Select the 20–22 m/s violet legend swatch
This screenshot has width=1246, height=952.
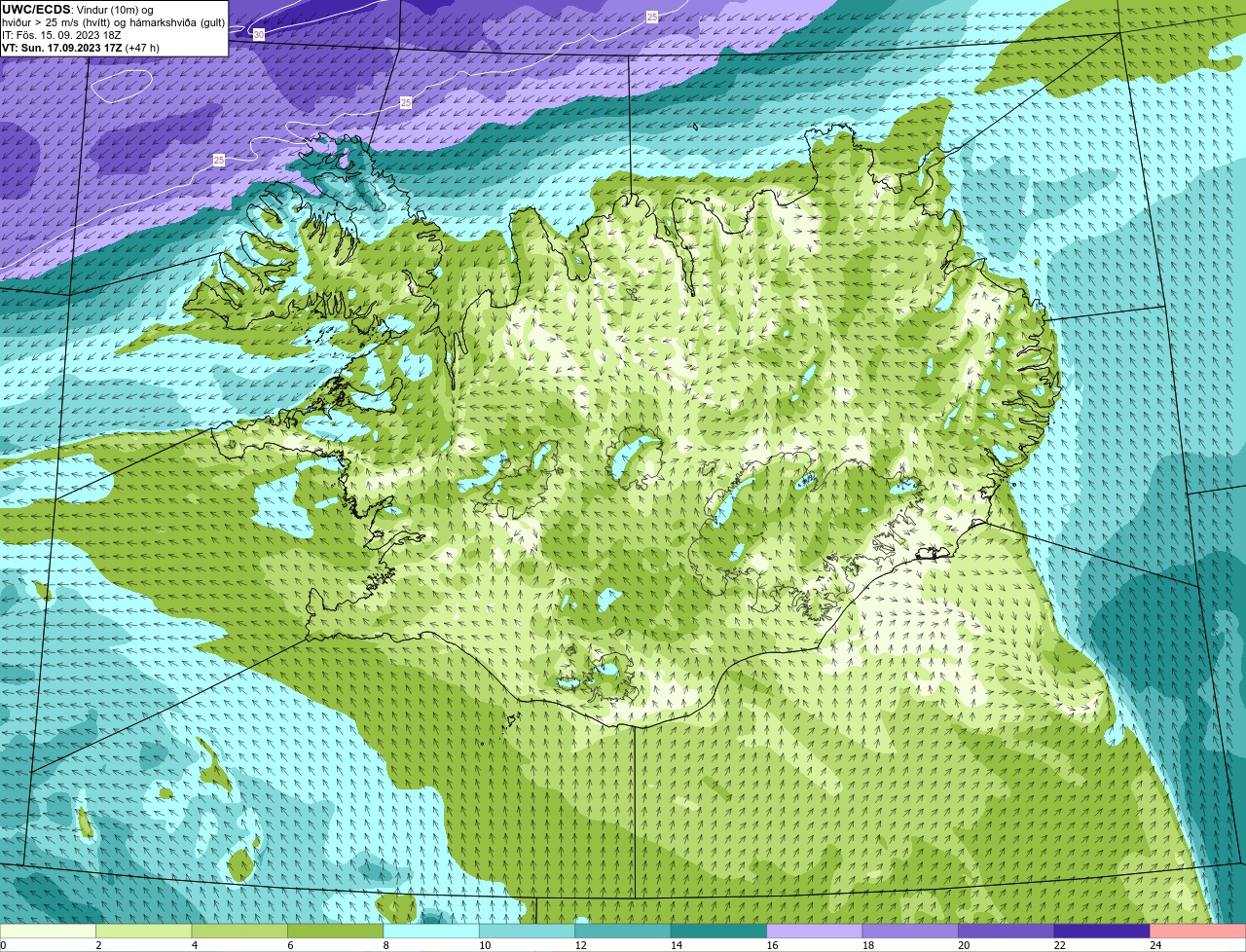(1006, 932)
